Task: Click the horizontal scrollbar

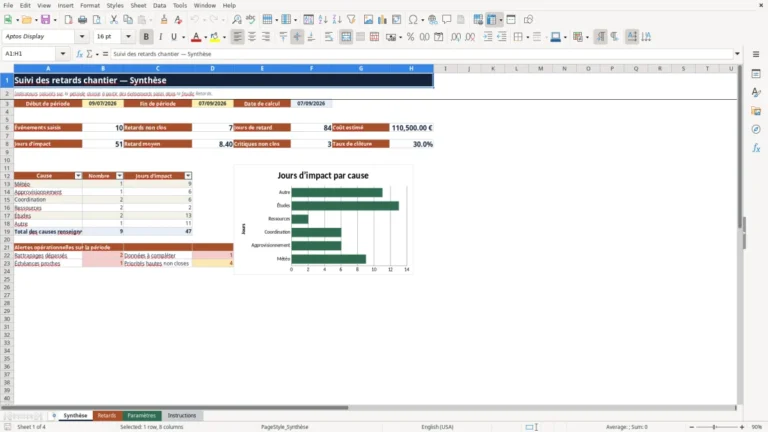Action: (175, 408)
